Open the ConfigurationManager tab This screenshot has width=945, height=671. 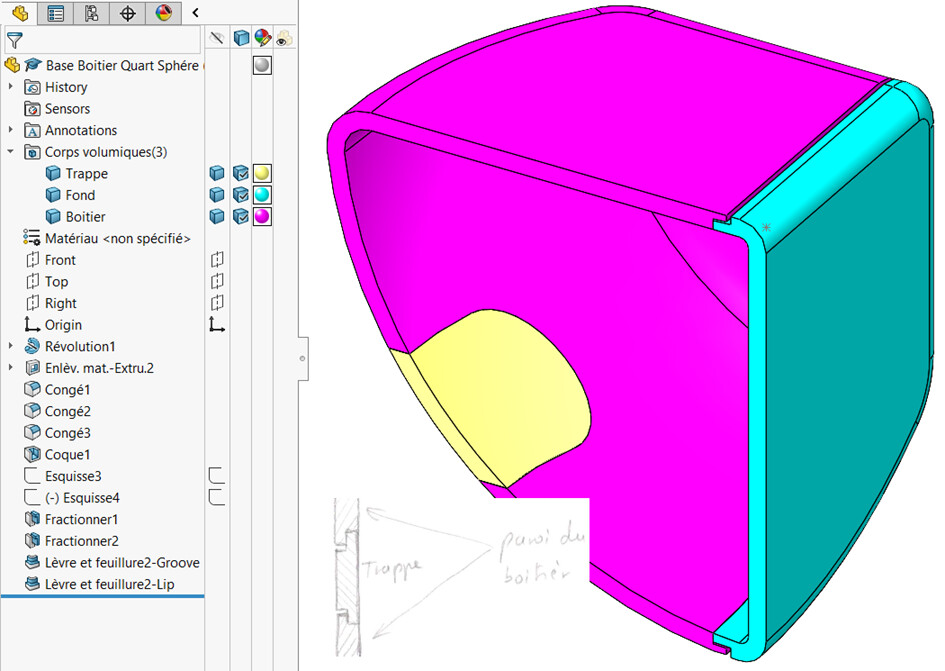pyautogui.click(x=92, y=13)
